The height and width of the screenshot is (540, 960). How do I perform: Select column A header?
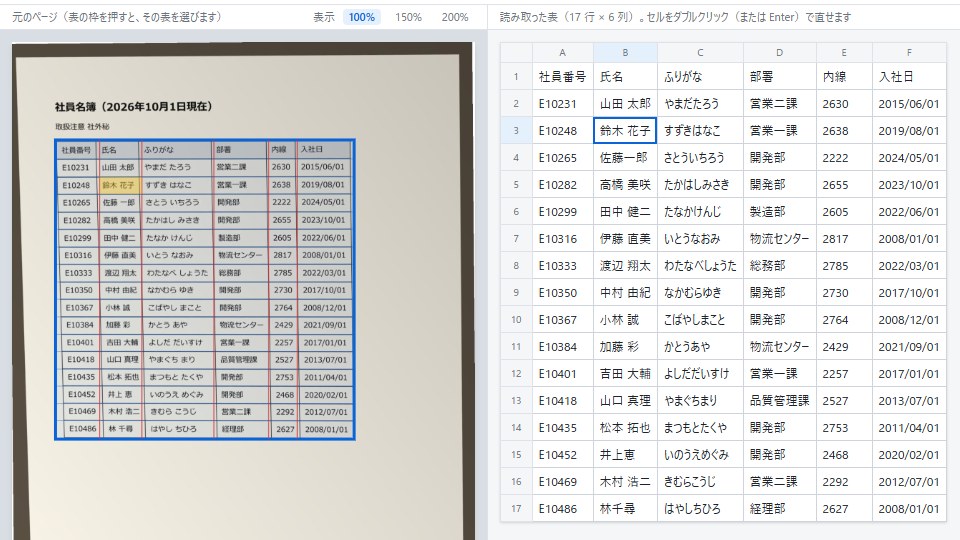coord(563,53)
